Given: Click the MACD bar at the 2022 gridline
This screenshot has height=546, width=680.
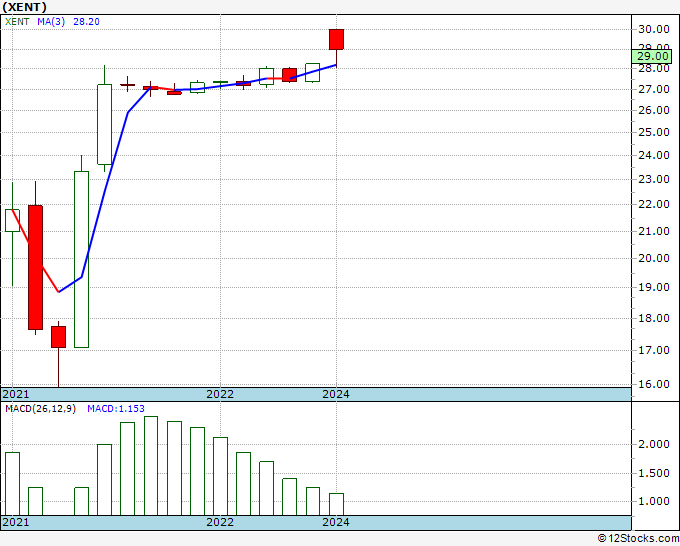Looking at the screenshot, I should 220,476.
